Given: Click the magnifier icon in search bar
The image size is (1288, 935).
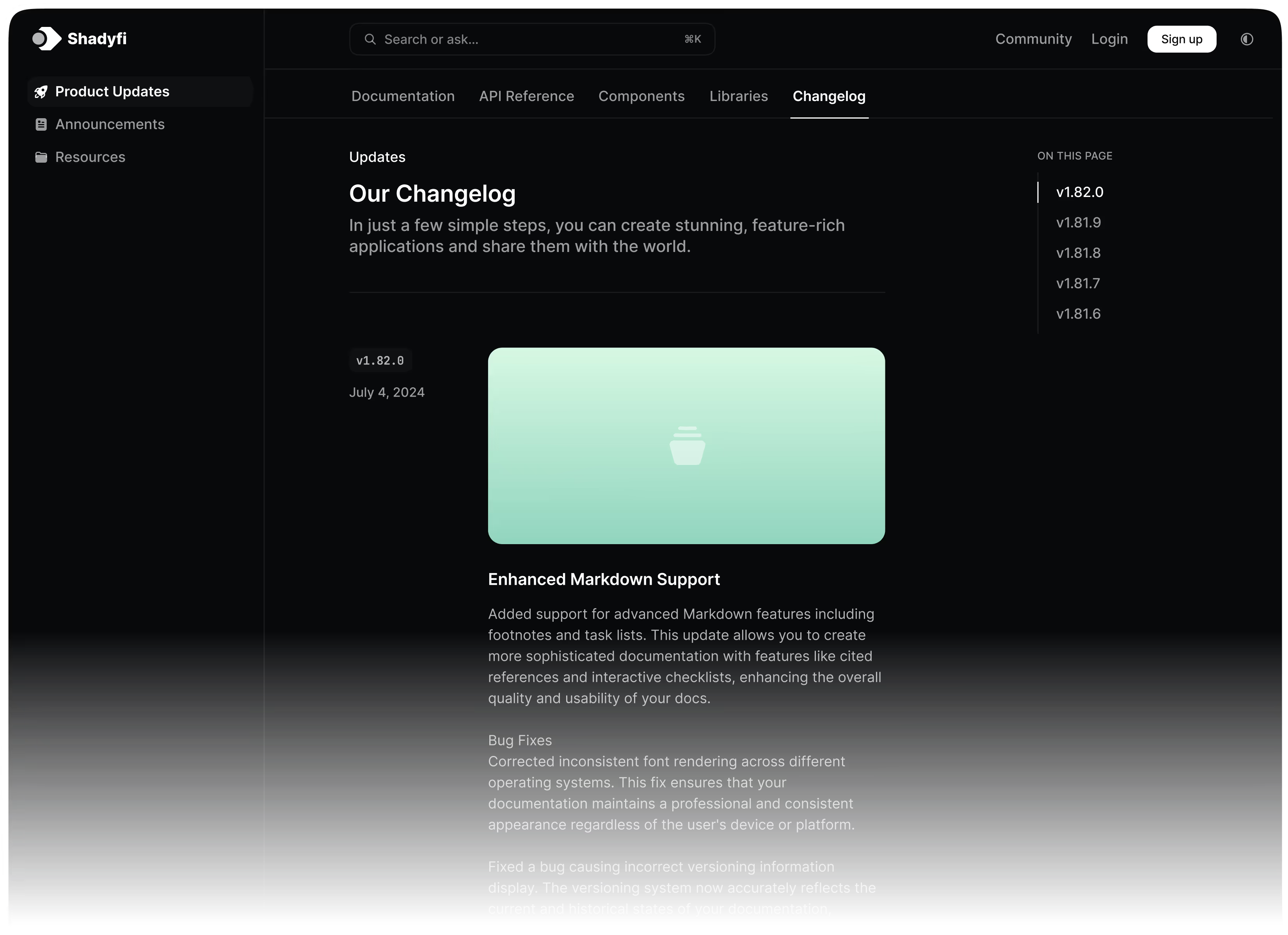Looking at the screenshot, I should pyautogui.click(x=370, y=39).
